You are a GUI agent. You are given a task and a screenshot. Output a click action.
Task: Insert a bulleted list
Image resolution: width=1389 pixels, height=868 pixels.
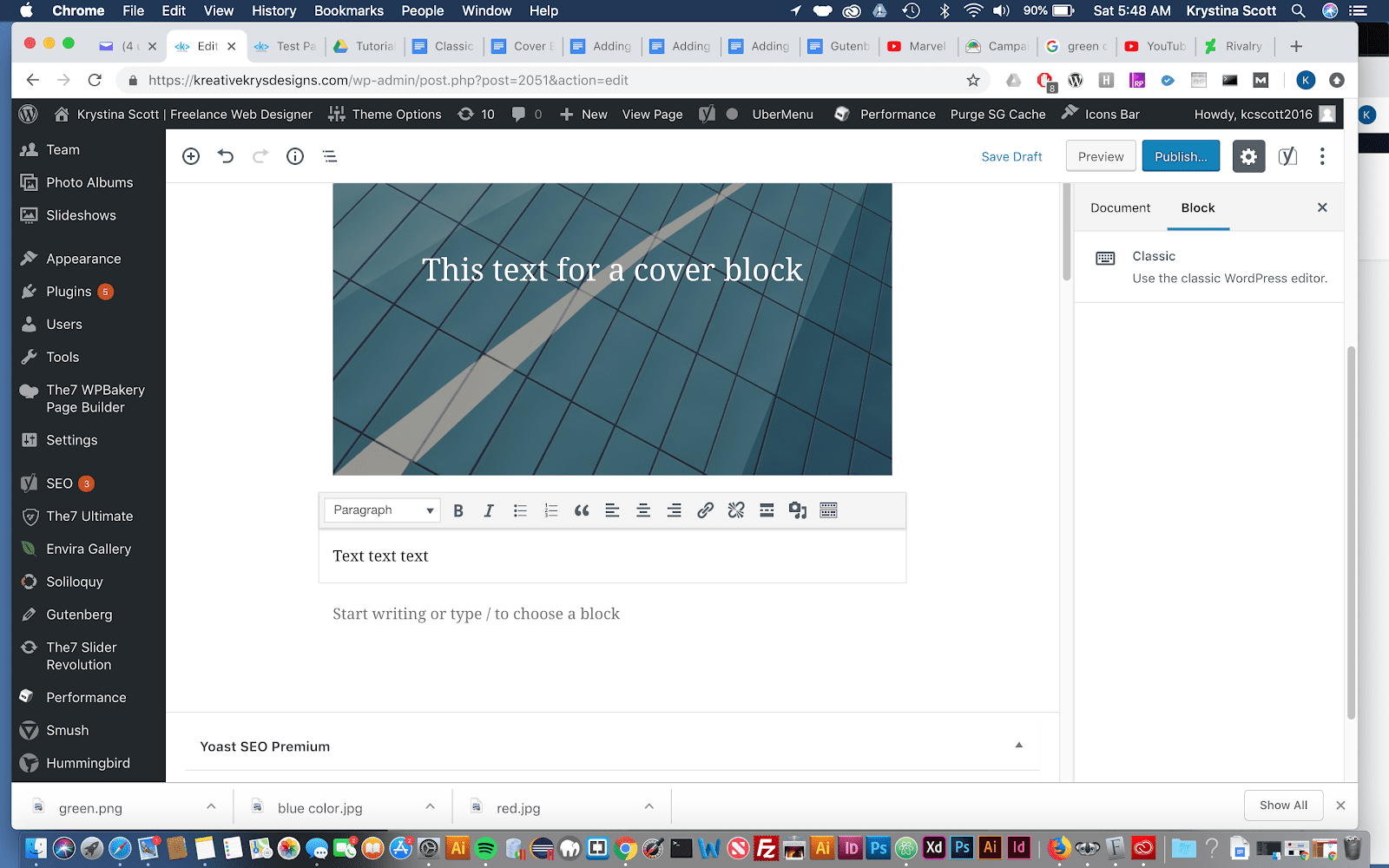pyautogui.click(x=519, y=510)
